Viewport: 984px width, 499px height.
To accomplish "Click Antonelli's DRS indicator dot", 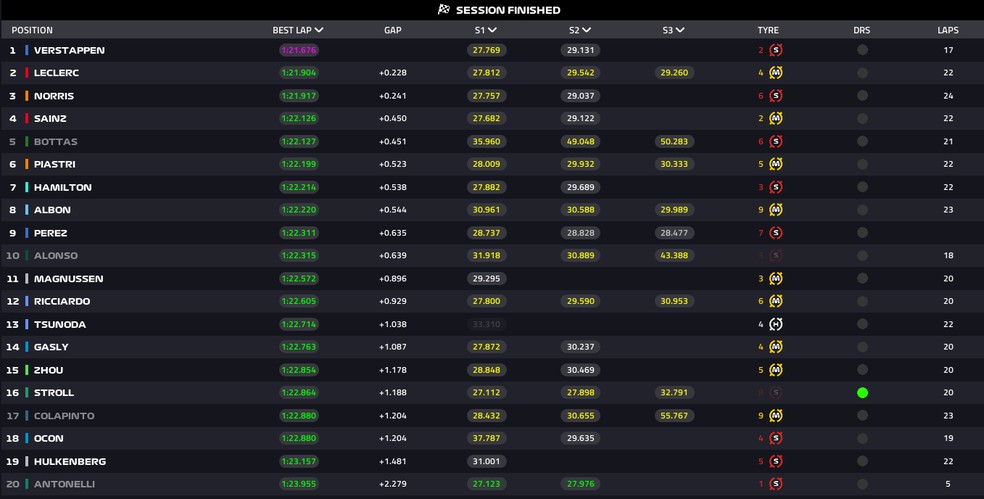I will 862,484.
